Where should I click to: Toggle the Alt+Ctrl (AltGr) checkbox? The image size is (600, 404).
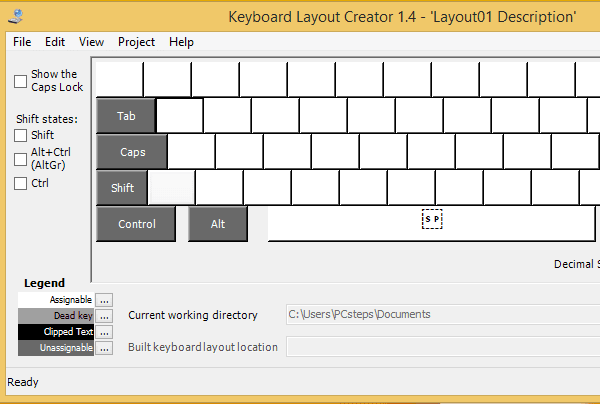(x=20, y=159)
